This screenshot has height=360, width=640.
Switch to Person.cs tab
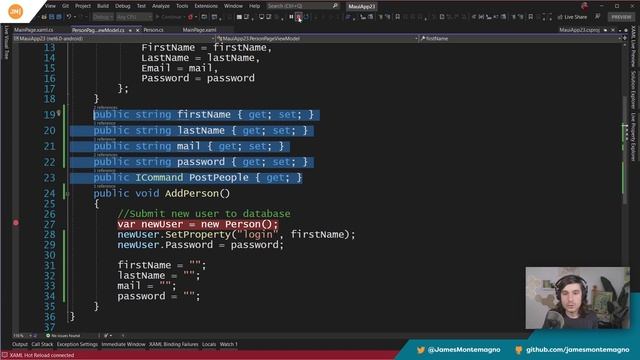(x=153, y=30)
